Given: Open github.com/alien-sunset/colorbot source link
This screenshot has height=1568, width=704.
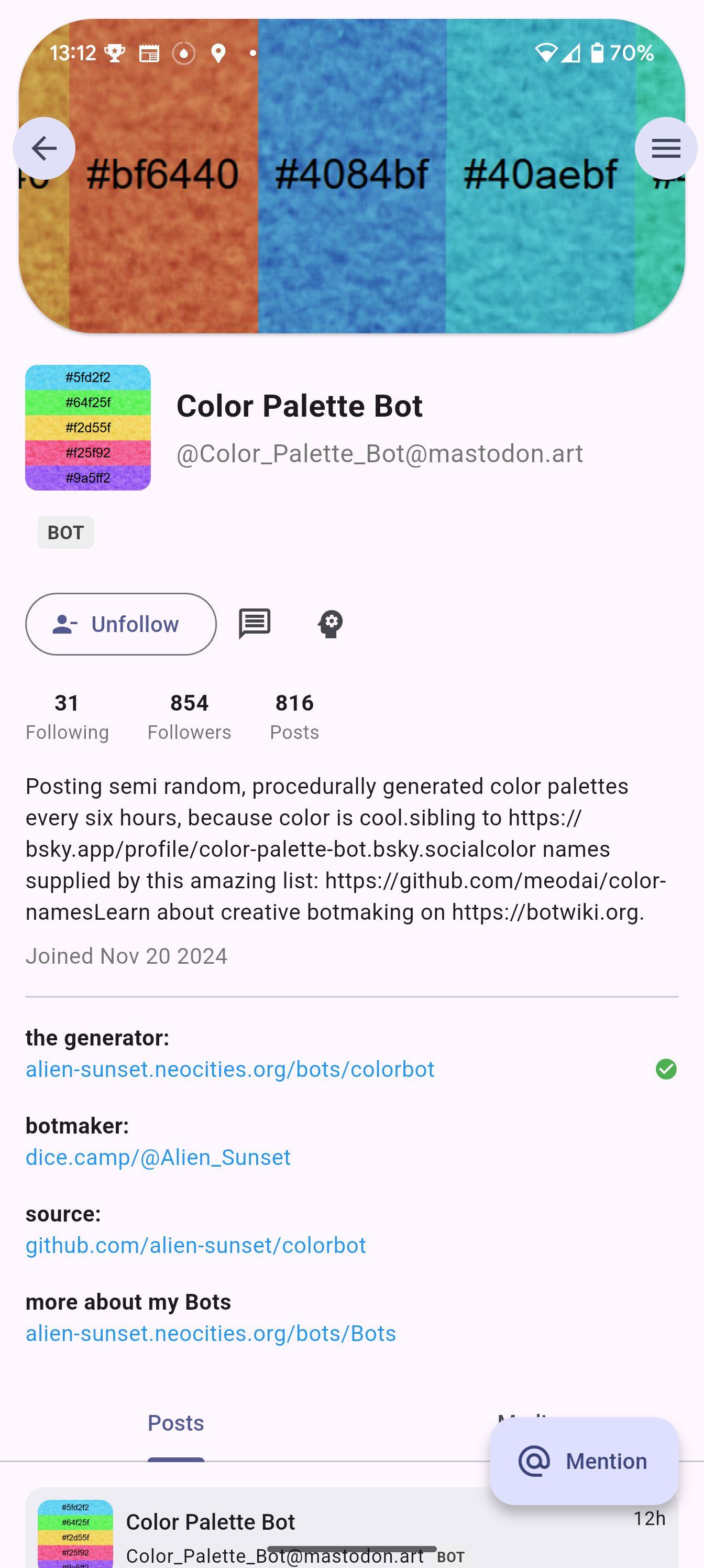Looking at the screenshot, I should coord(196,1245).
